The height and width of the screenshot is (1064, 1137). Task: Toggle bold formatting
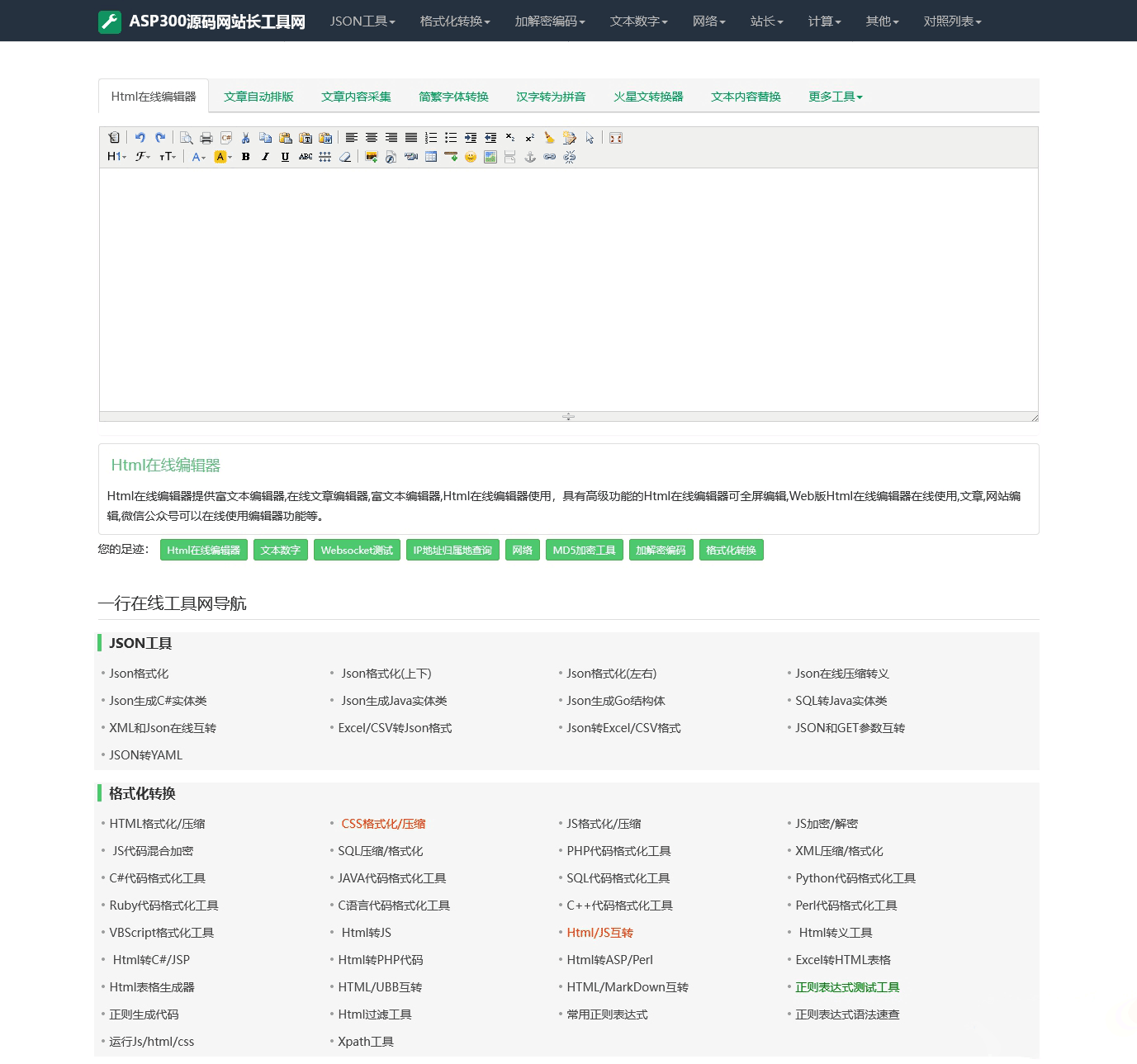[245, 157]
